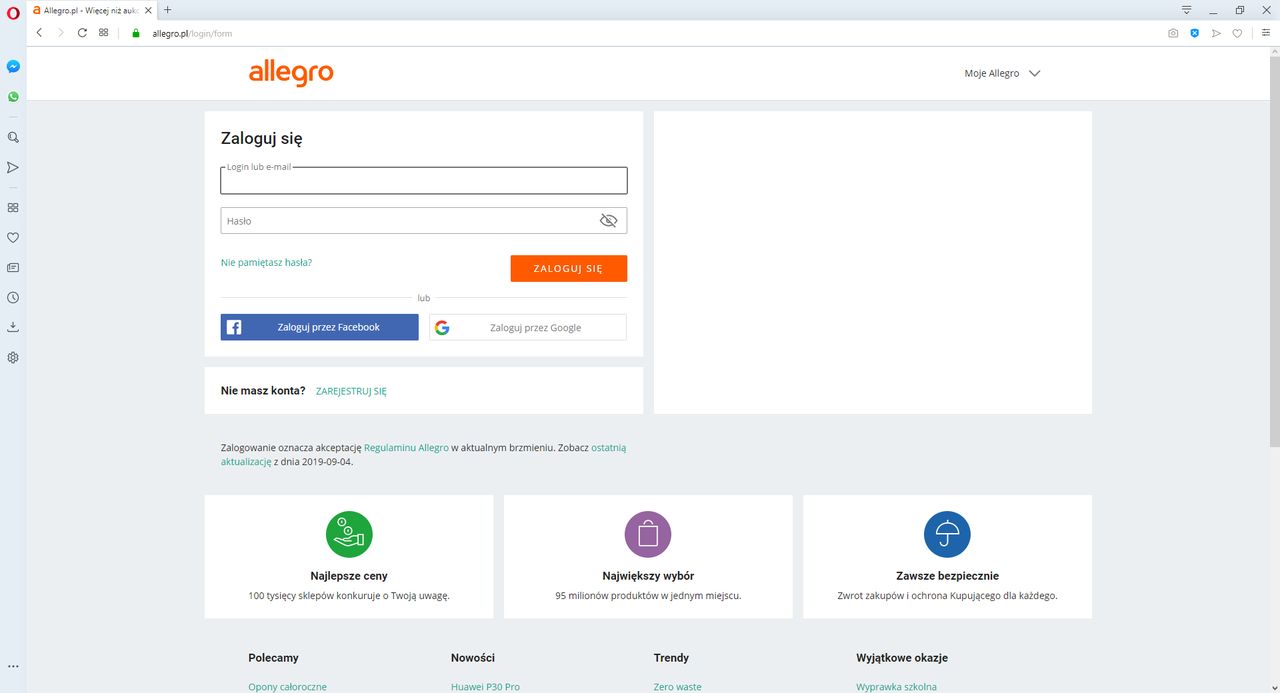Open History clock in sidebar
1280x693 pixels.
(13, 297)
